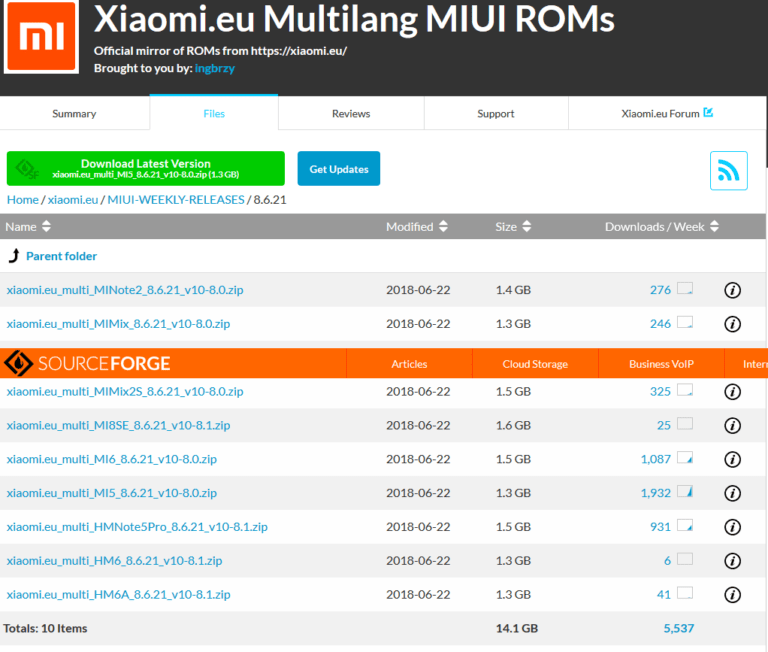Open download stats chart for MI6 row
Image resolution: width=768 pixels, height=652 pixels.
tap(685, 459)
